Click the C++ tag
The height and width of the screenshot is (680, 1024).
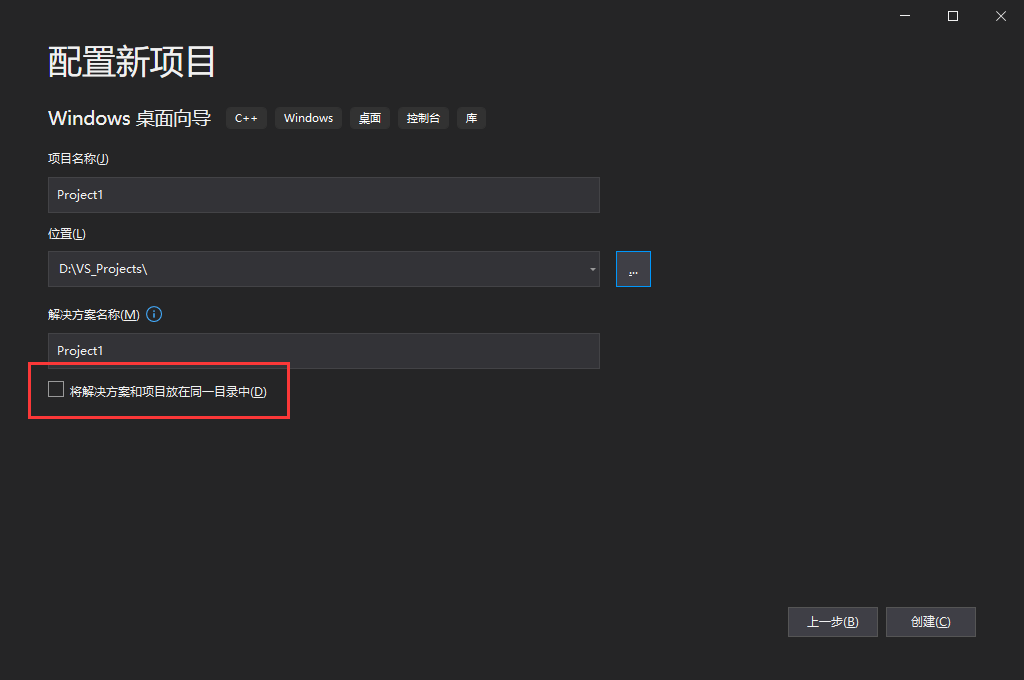(x=246, y=118)
